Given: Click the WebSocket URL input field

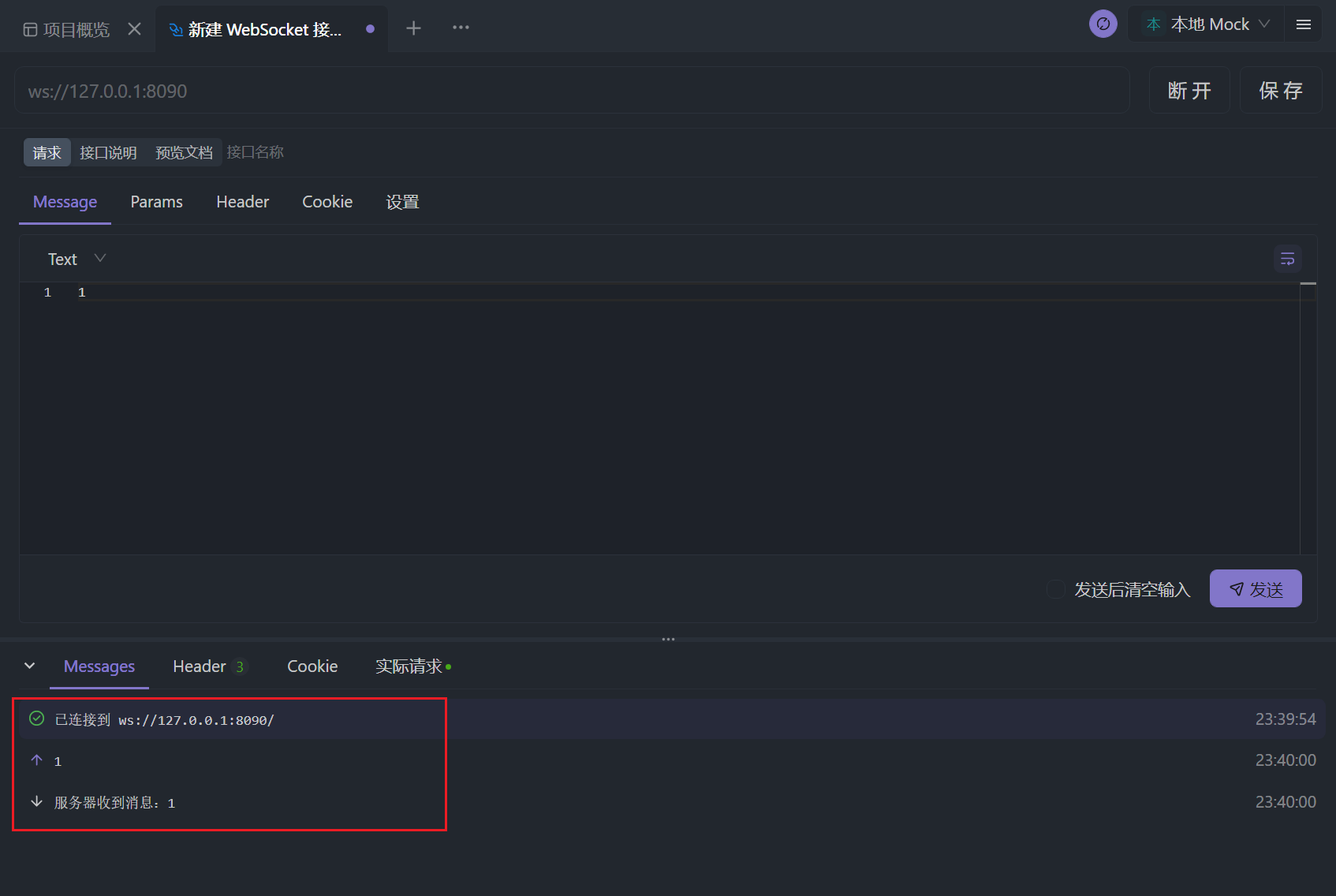Looking at the screenshot, I should (572, 91).
